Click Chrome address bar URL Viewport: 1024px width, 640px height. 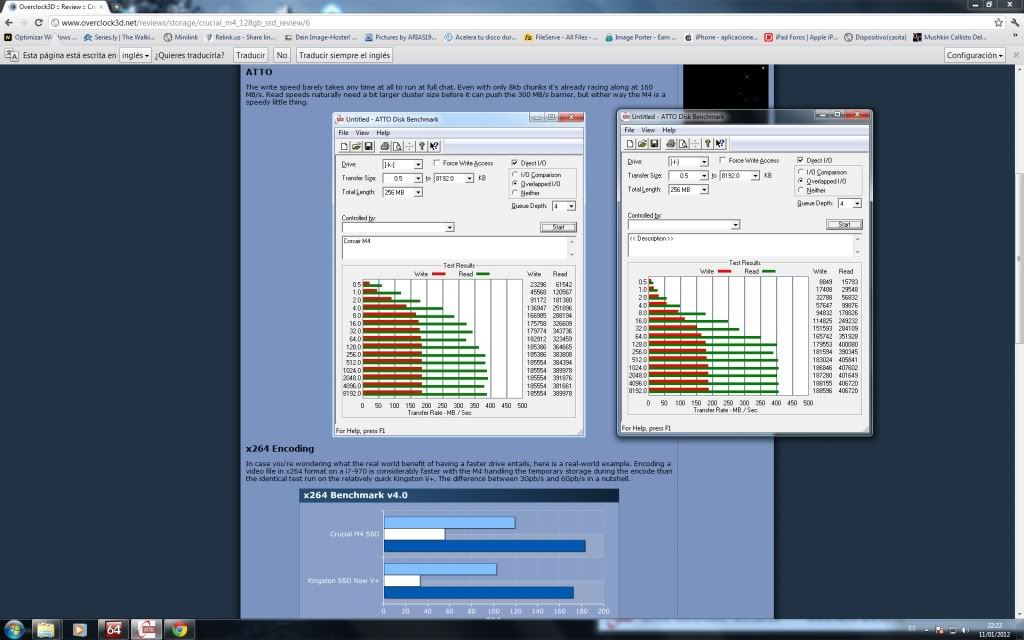click(185, 22)
